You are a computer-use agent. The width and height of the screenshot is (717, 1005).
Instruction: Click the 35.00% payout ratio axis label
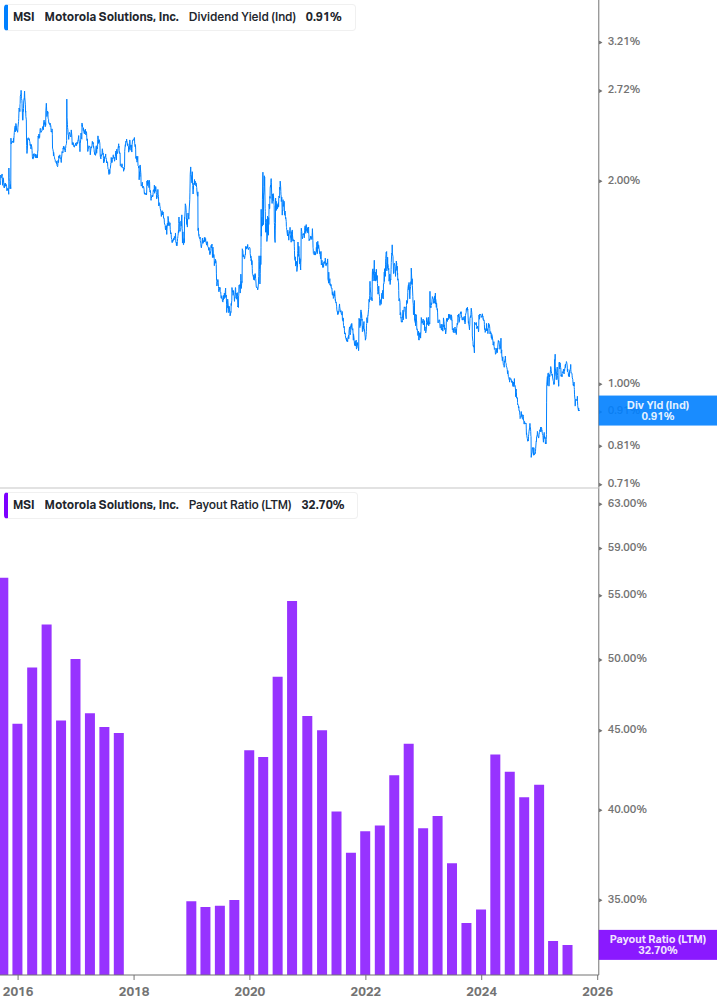pyautogui.click(x=627, y=900)
